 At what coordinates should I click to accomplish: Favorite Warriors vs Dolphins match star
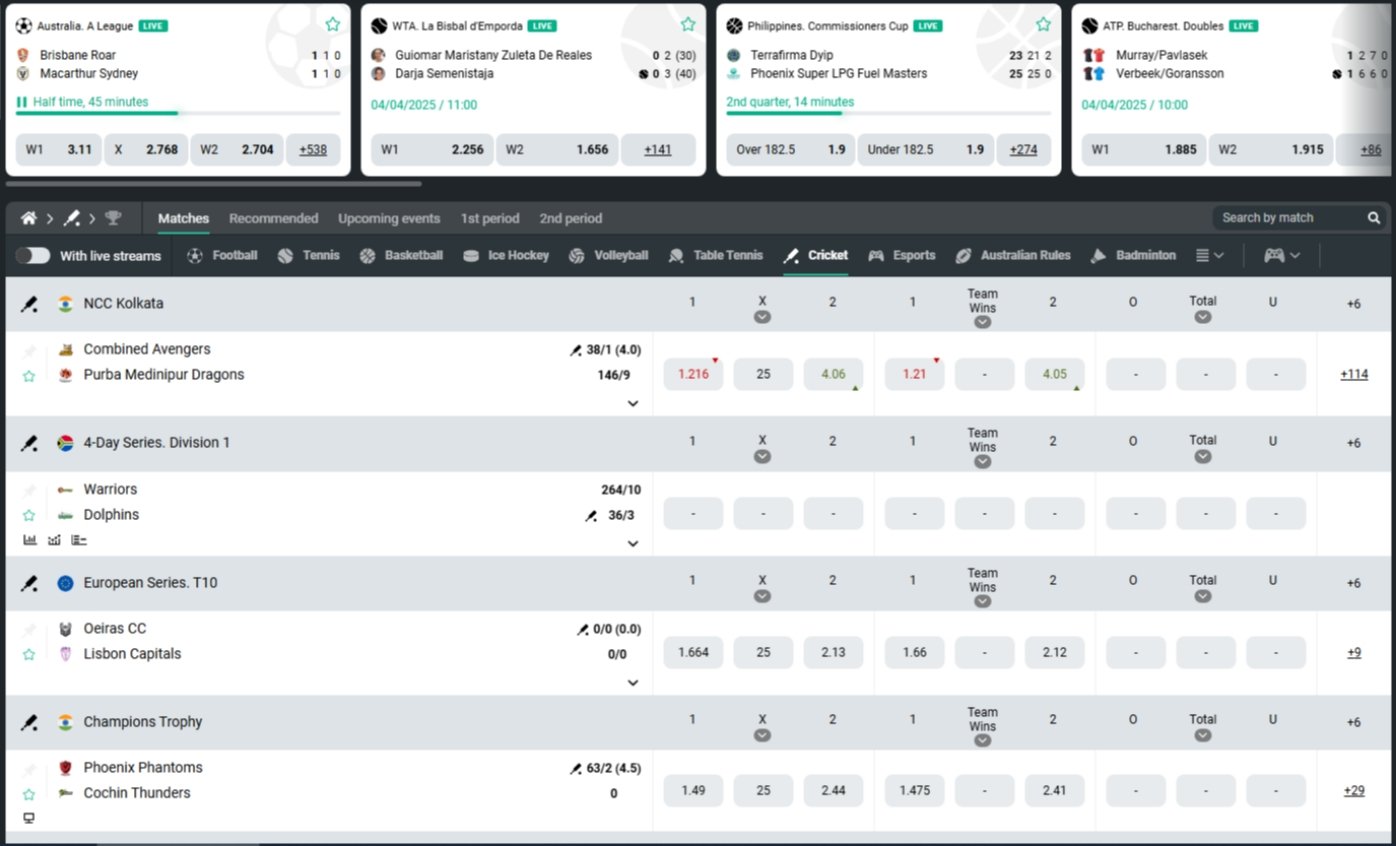pos(29,516)
